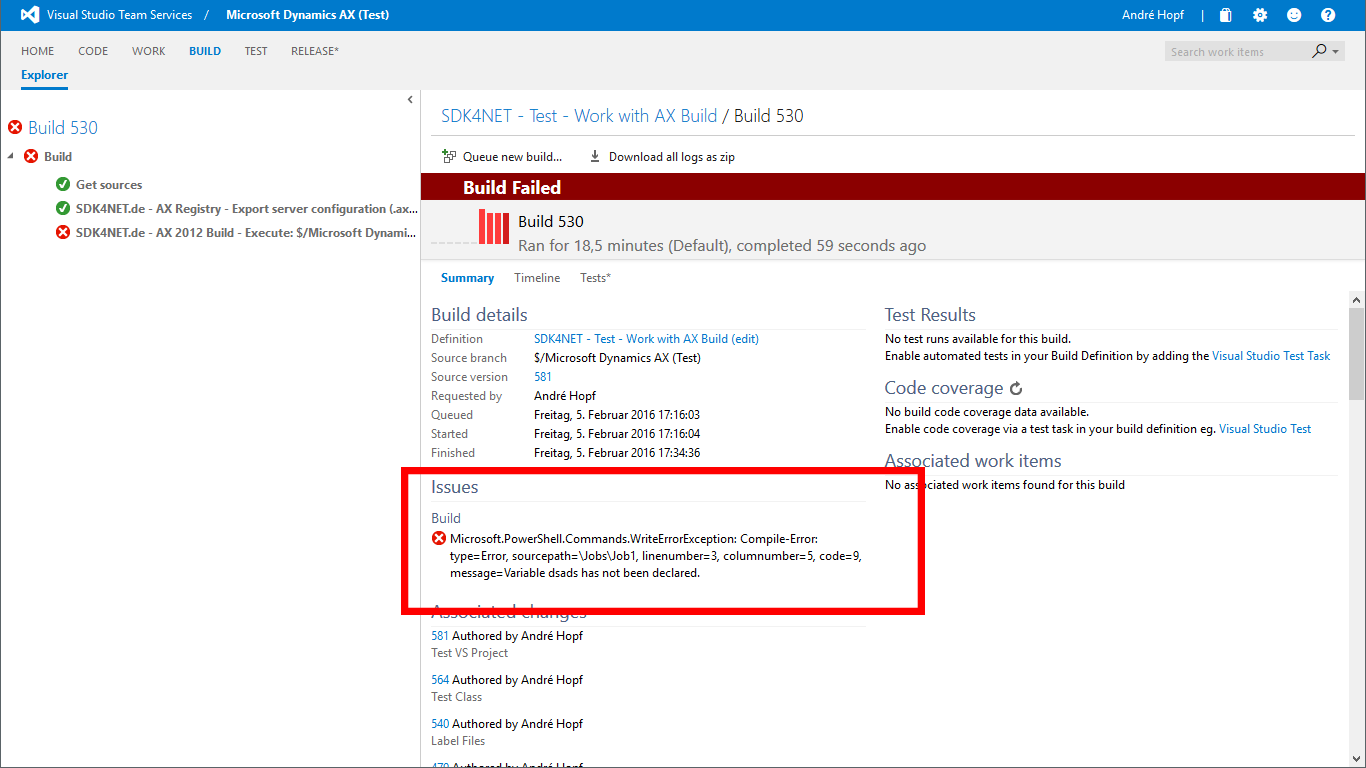Open the shopping bag marketplace icon

(1226, 15)
